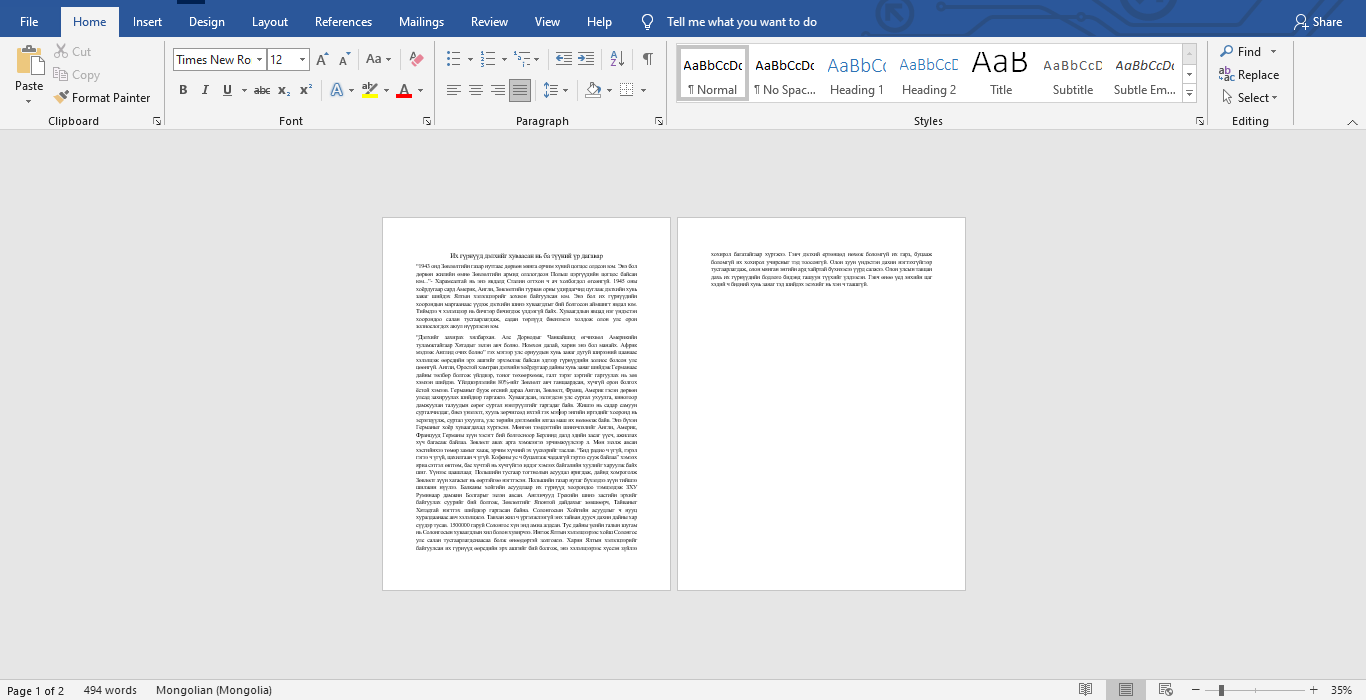This screenshot has width=1366, height=700.
Task: Expand the Styles gallery more arrow
Action: point(1189,94)
